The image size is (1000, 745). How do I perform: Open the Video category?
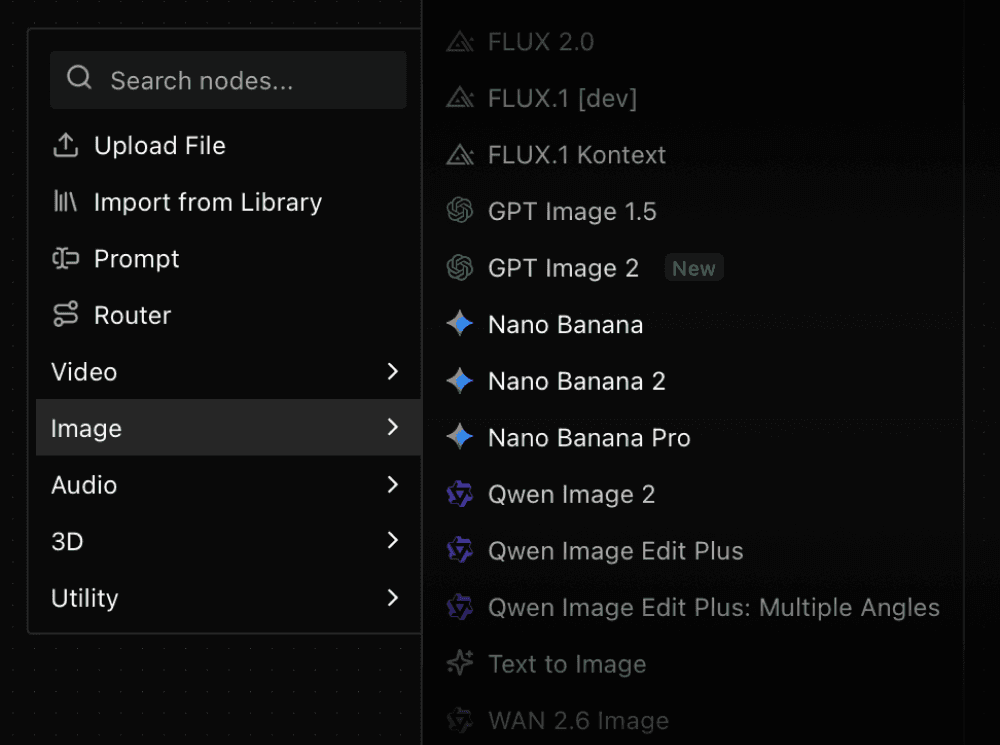point(228,371)
